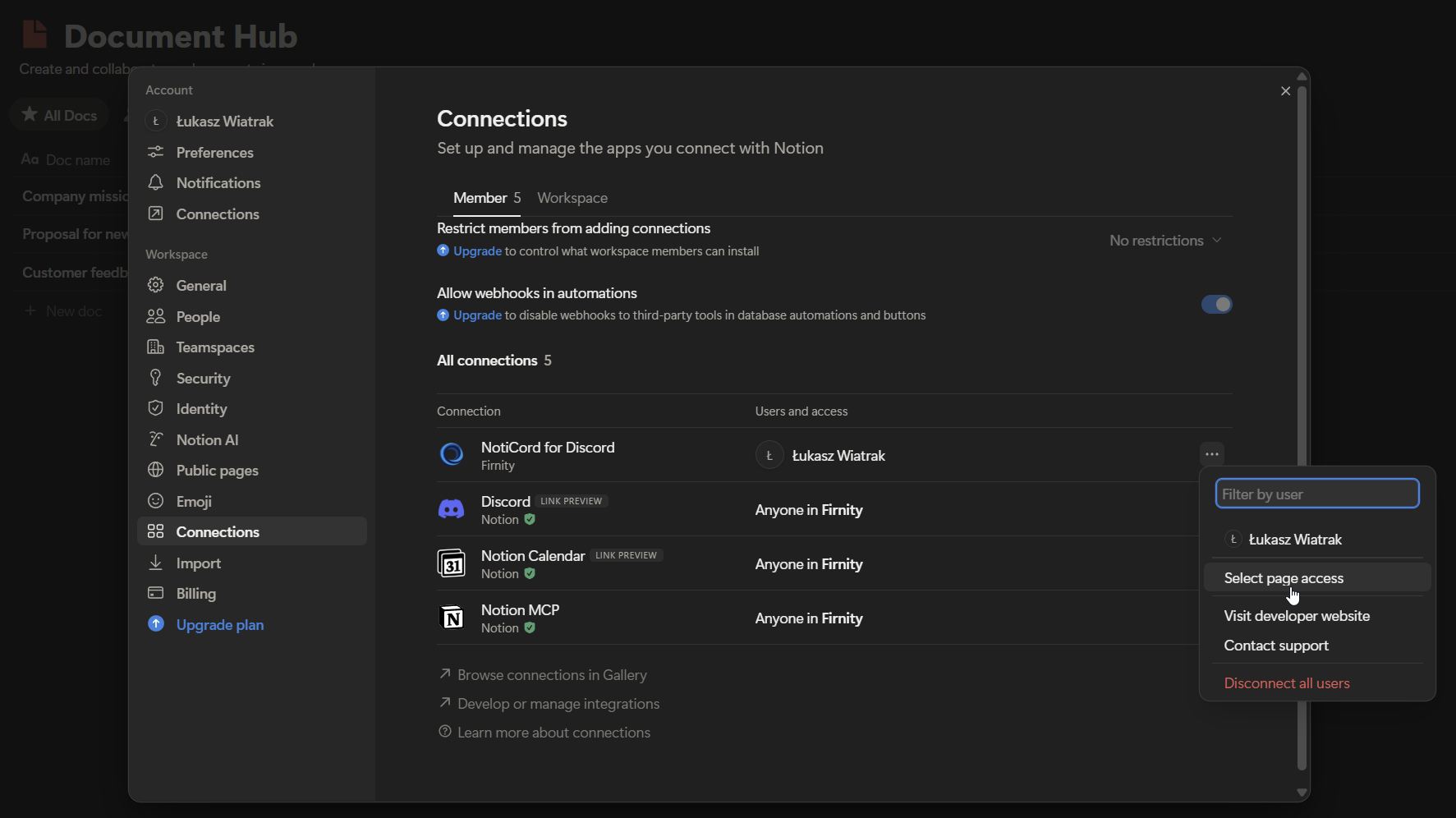Choose Disconnect all users
1456x818 pixels.
point(1287,682)
